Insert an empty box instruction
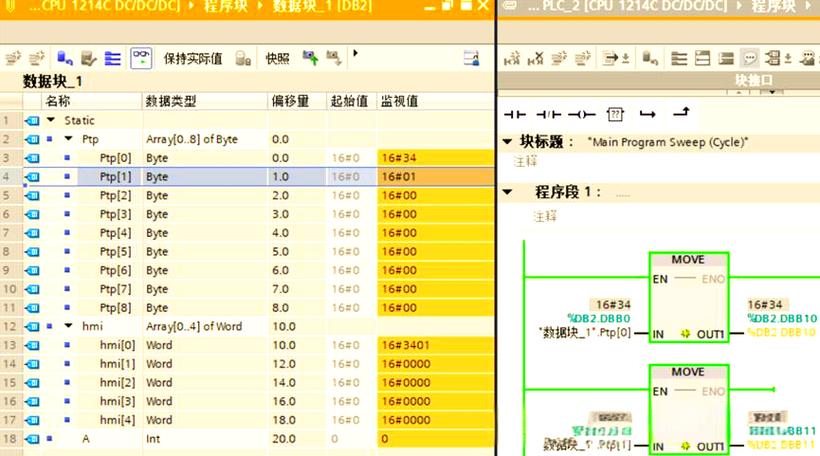 click(615, 114)
